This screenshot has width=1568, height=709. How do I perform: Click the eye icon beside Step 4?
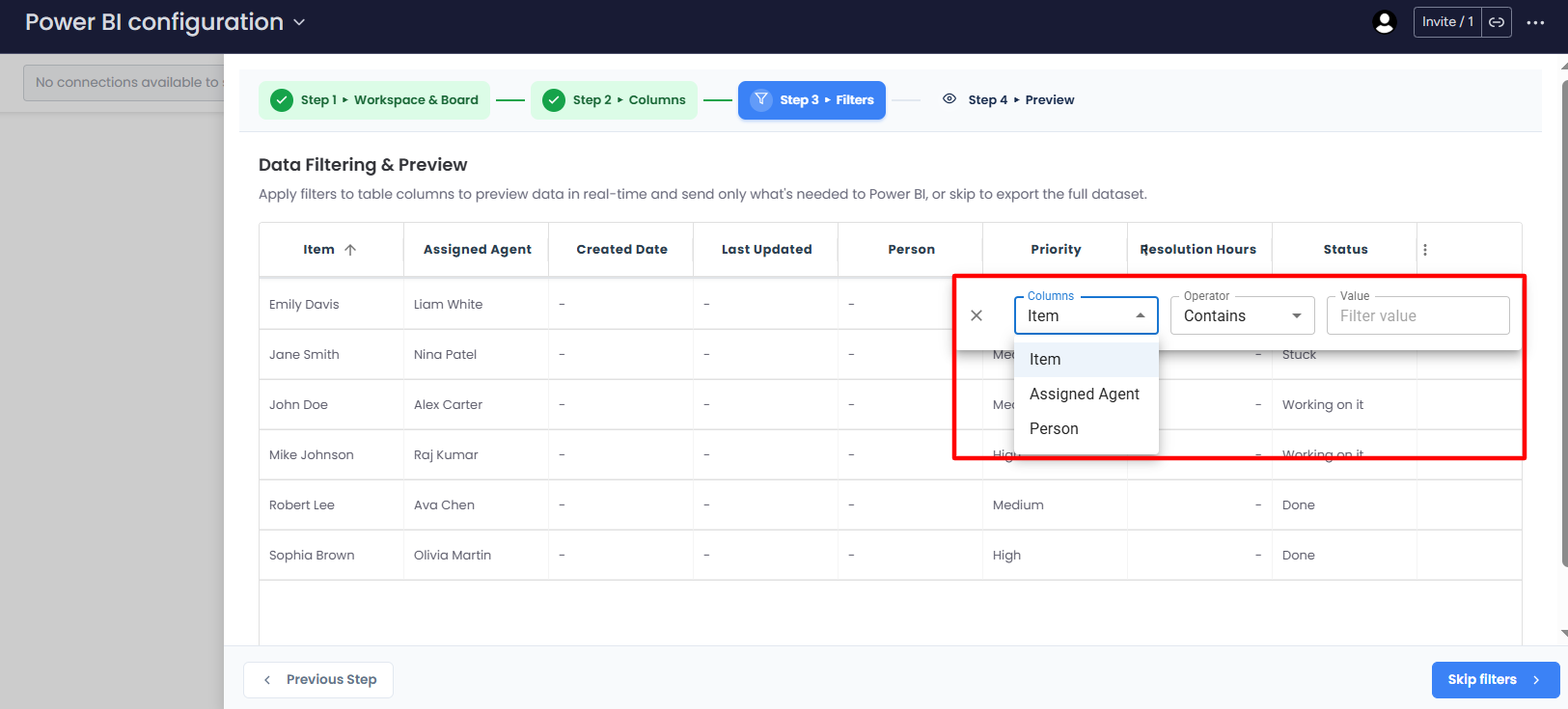tap(949, 99)
